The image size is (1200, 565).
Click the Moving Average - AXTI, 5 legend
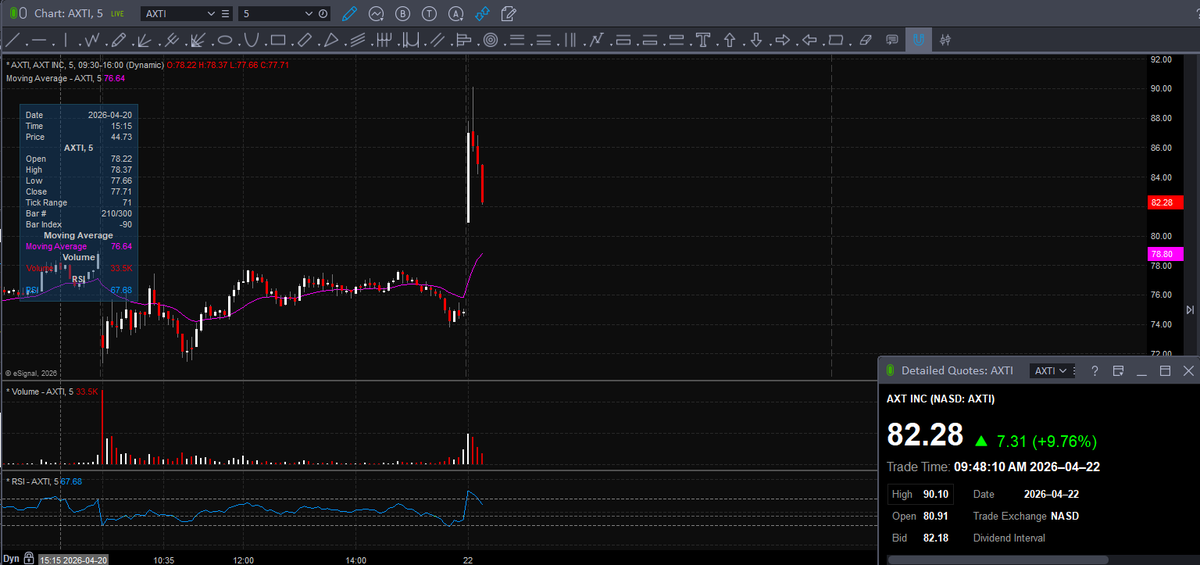point(54,77)
